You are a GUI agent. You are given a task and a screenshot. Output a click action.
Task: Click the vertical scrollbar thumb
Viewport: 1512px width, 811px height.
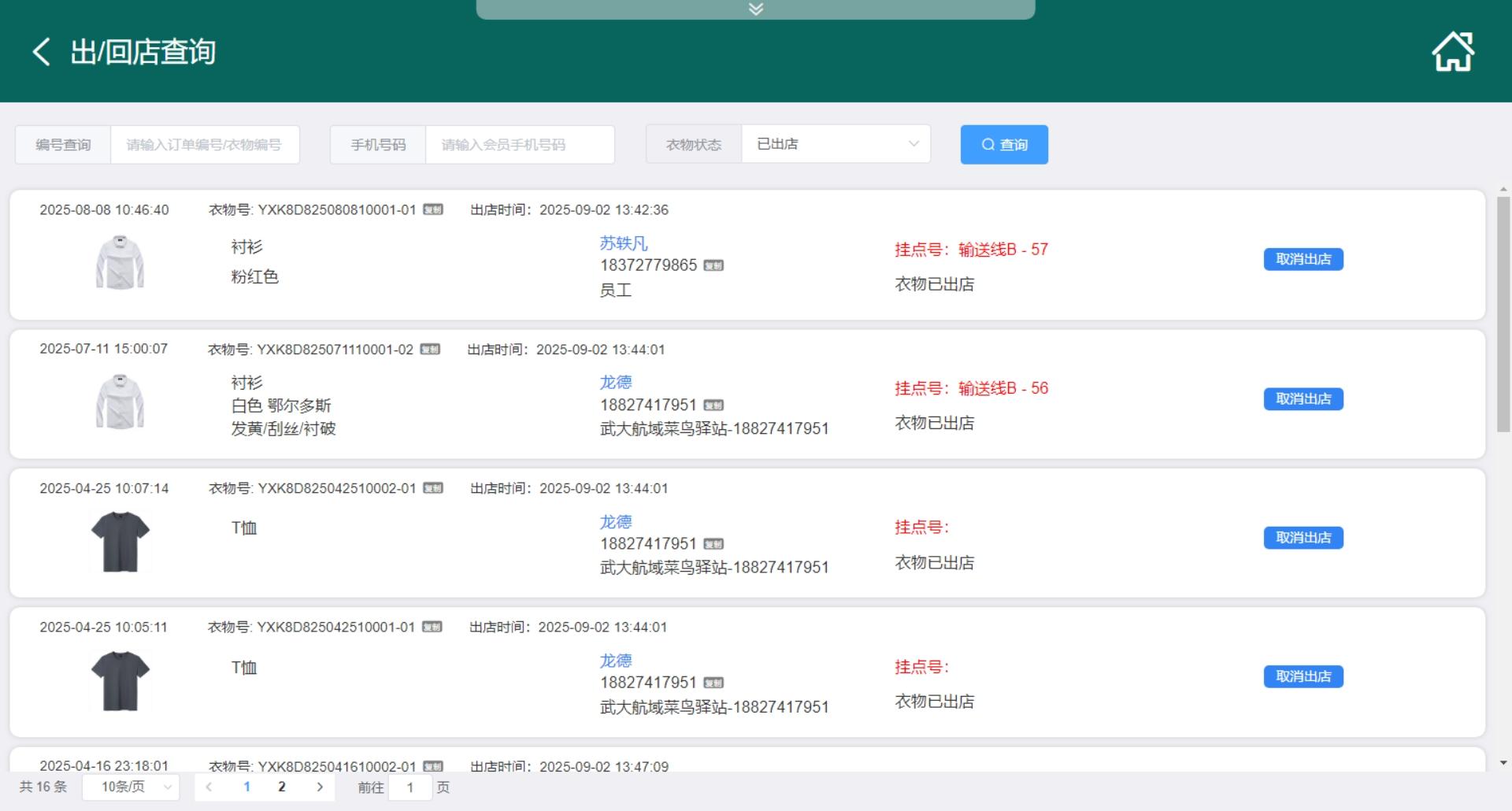(1503, 314)
